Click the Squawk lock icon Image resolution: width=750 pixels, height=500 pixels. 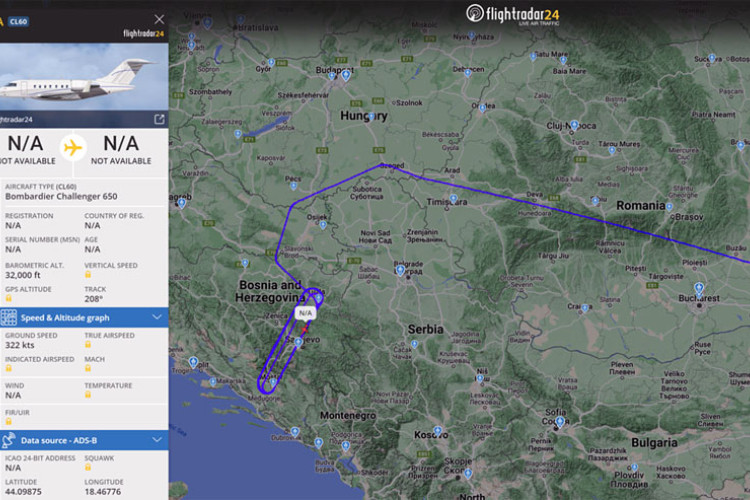pyautogui.click(x=88, y=467)
